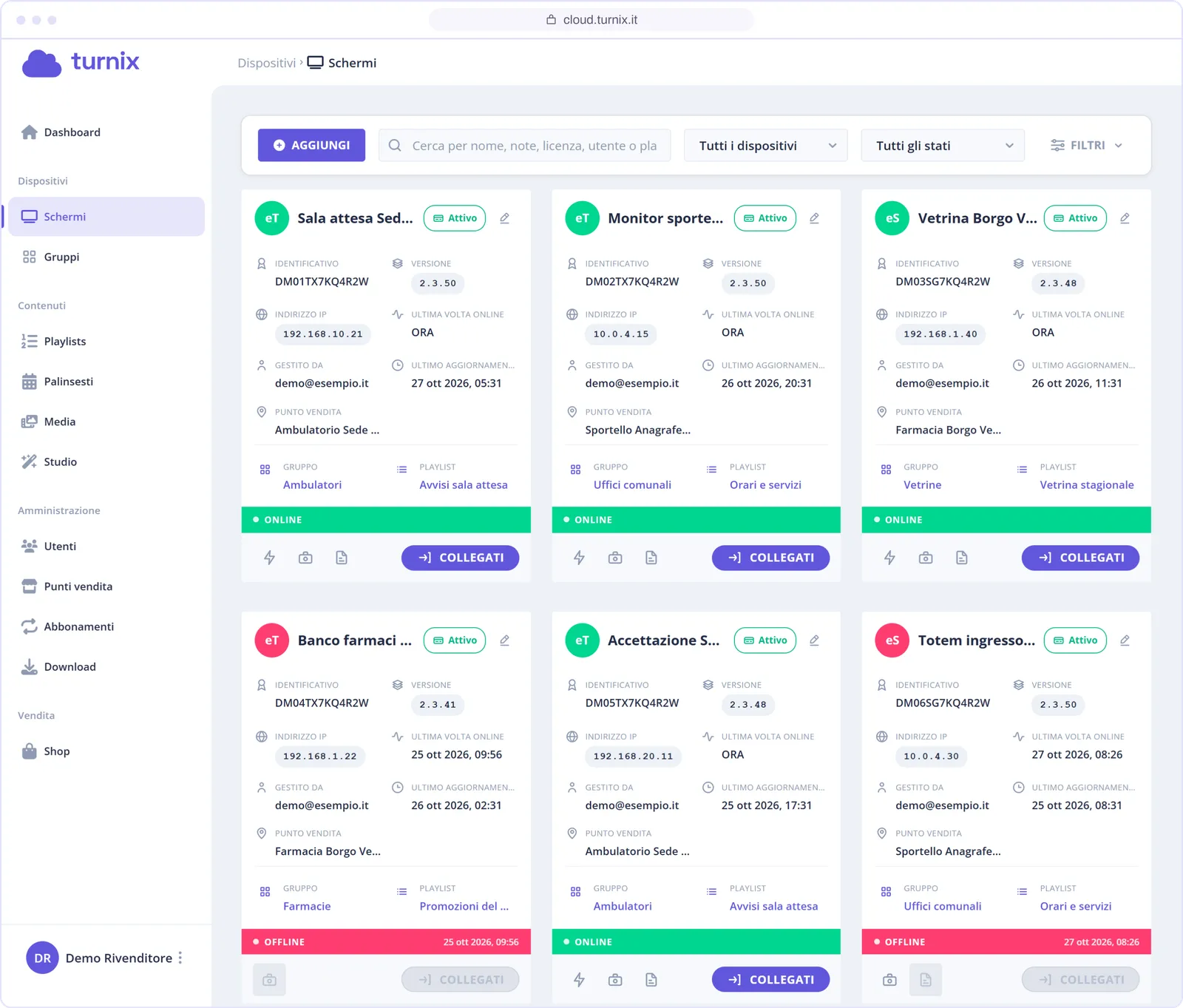Viewport: 1183px width, 1008px height.
Task: Open the Ambulatori group link on Sala attesa card
Action: (x=312, y=485)
